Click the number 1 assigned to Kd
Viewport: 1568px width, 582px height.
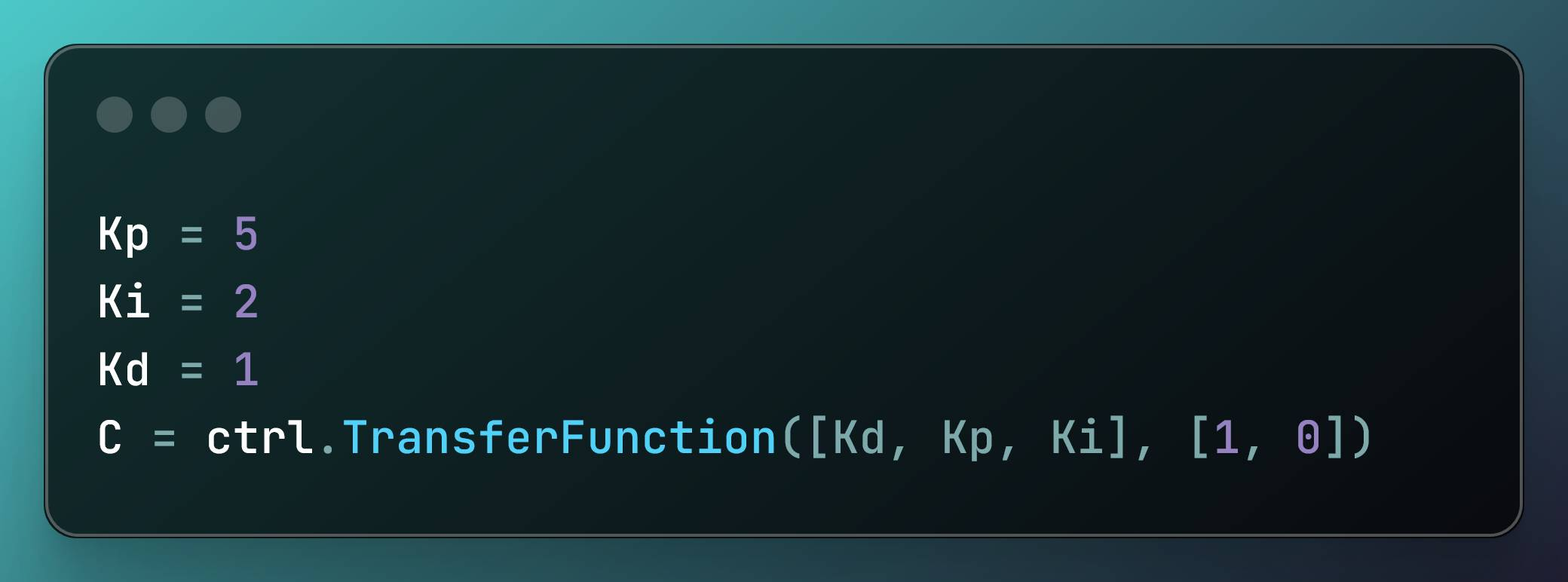click(x=246, y=370)
